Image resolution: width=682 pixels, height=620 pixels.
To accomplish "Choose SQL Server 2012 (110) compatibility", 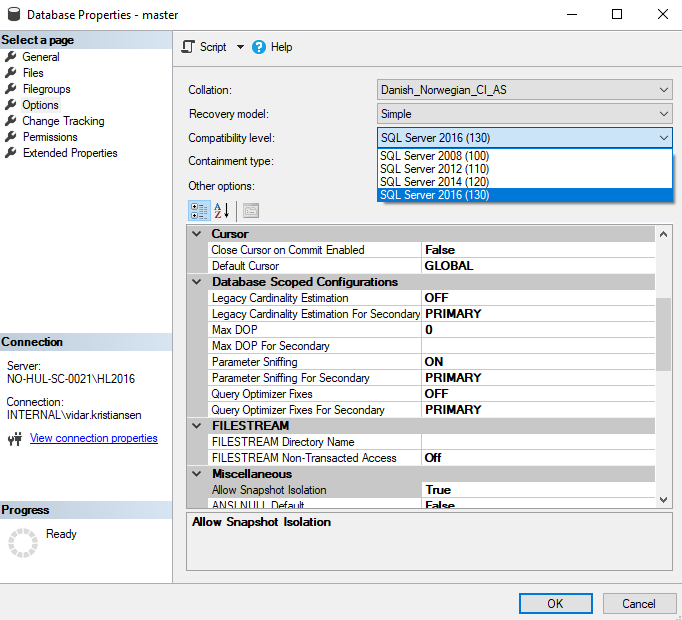I will [525, 169].
